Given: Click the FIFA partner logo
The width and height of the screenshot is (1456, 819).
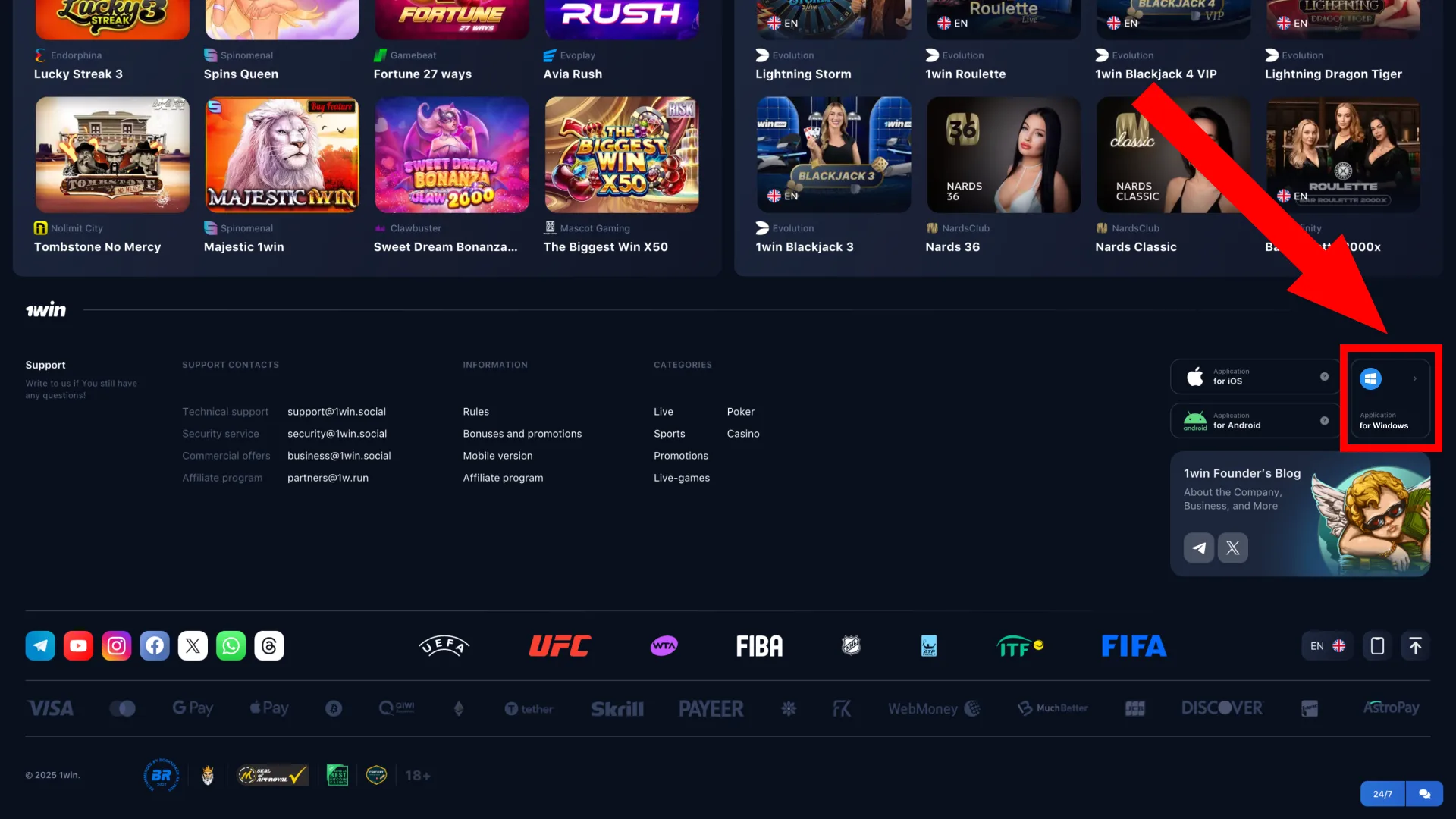Looking at the screenshot, I should point(1134,646).
